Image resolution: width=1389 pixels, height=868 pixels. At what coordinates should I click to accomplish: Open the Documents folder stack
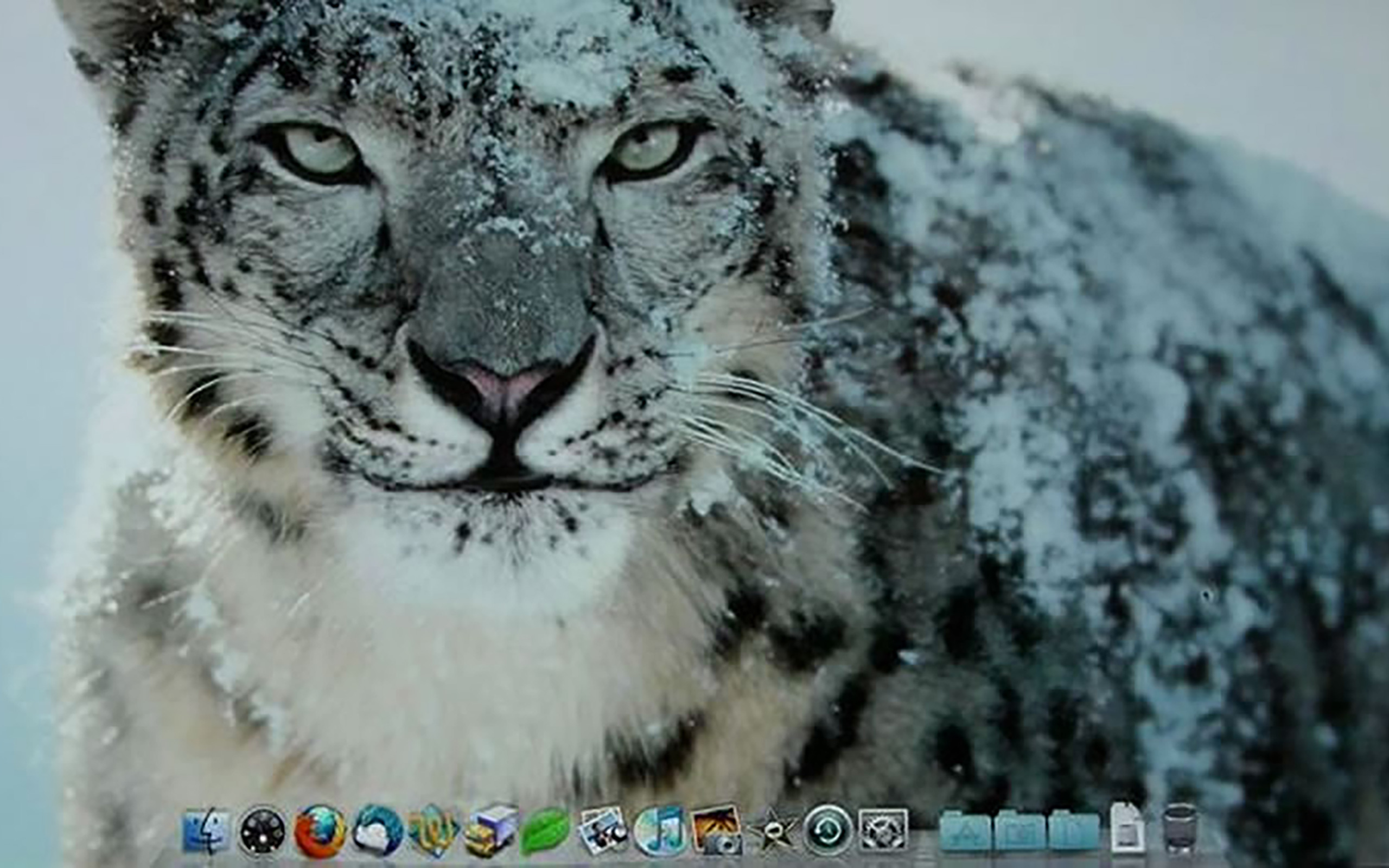tap(1020, 831)
